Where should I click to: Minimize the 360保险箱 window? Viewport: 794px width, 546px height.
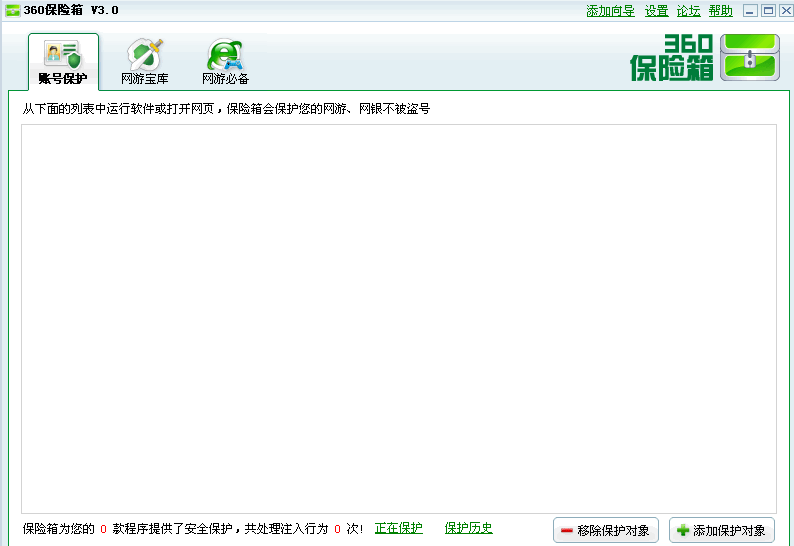(750, 11)
